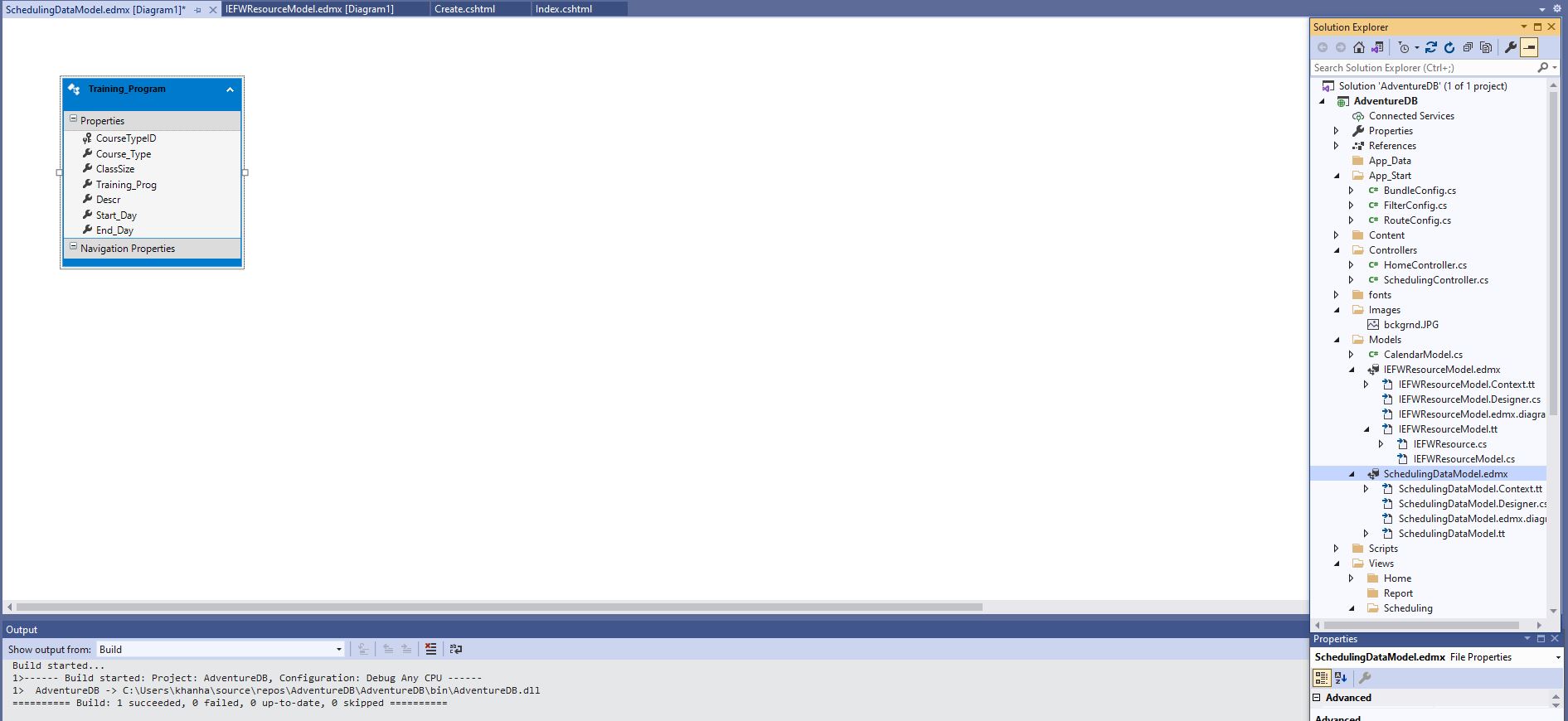Pin the SchedulingDataModel.edmx tab
The image size is (1568, 721).
point(197,10)
